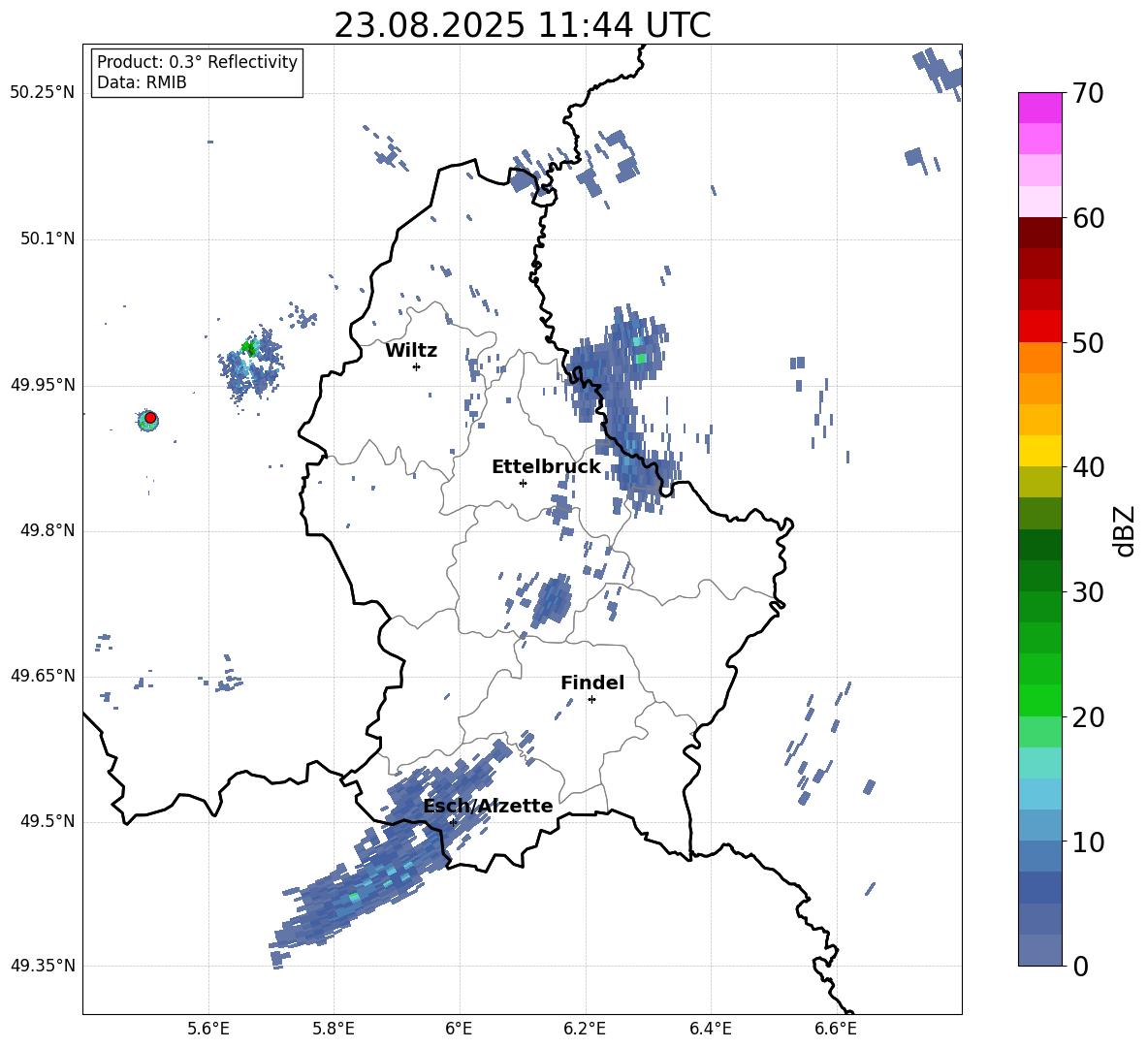Image resolution: width=1148 pixels, height=1048 pixels.
Task: Click the green echo pixel northeast of Ettelbruck
Action: click(x=641, y=358)
